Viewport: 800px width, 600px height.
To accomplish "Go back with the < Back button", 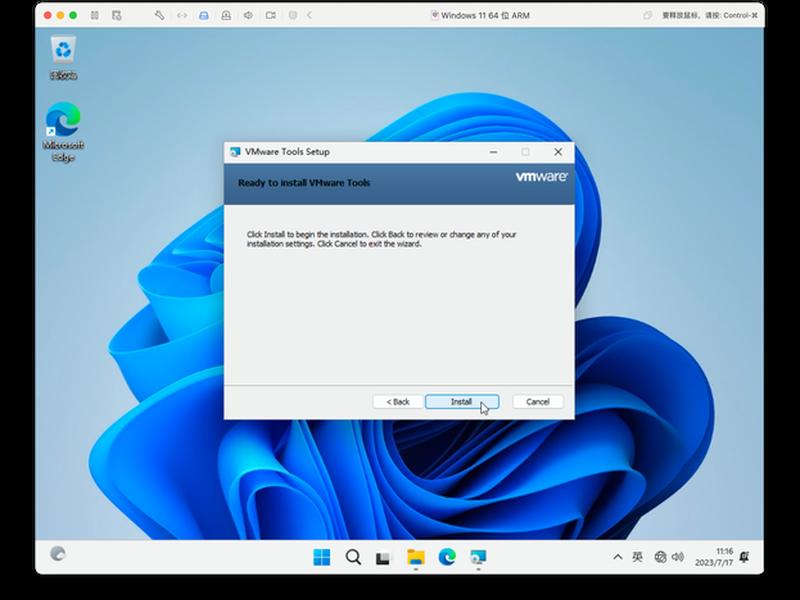I will (x=398, y=402).
